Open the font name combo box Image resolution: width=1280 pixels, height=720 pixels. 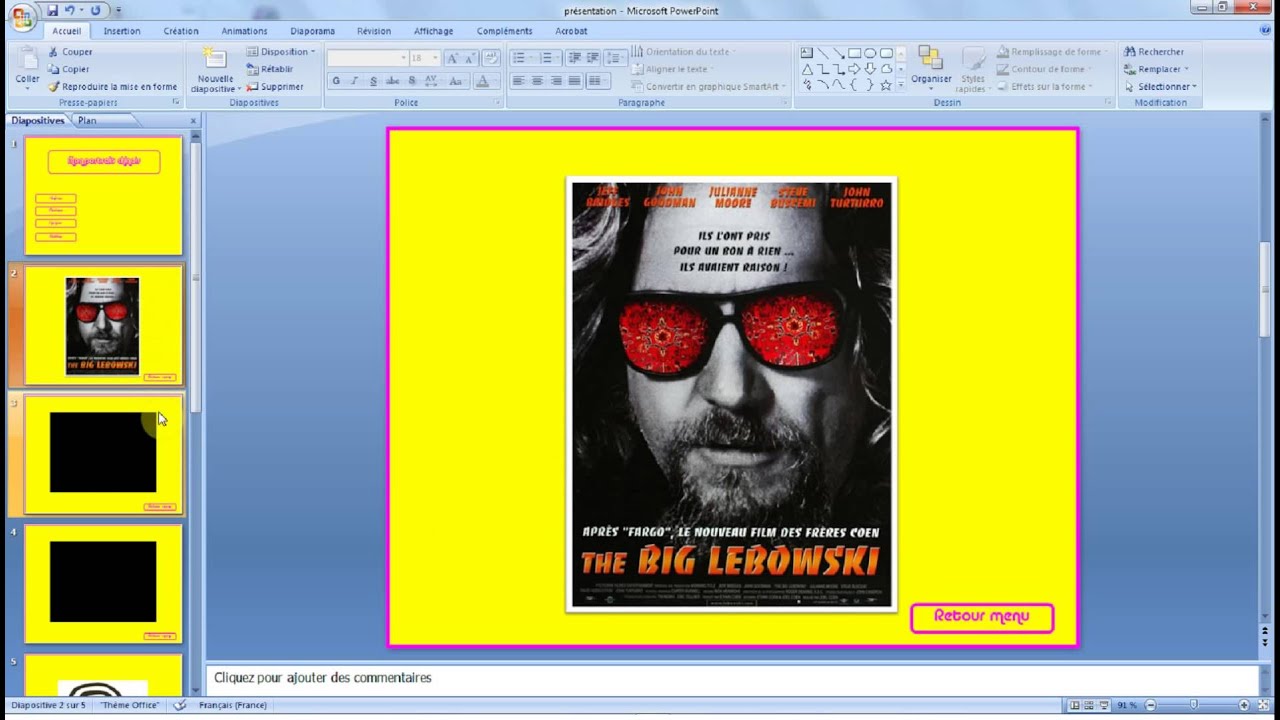click(x=367, y=58)
